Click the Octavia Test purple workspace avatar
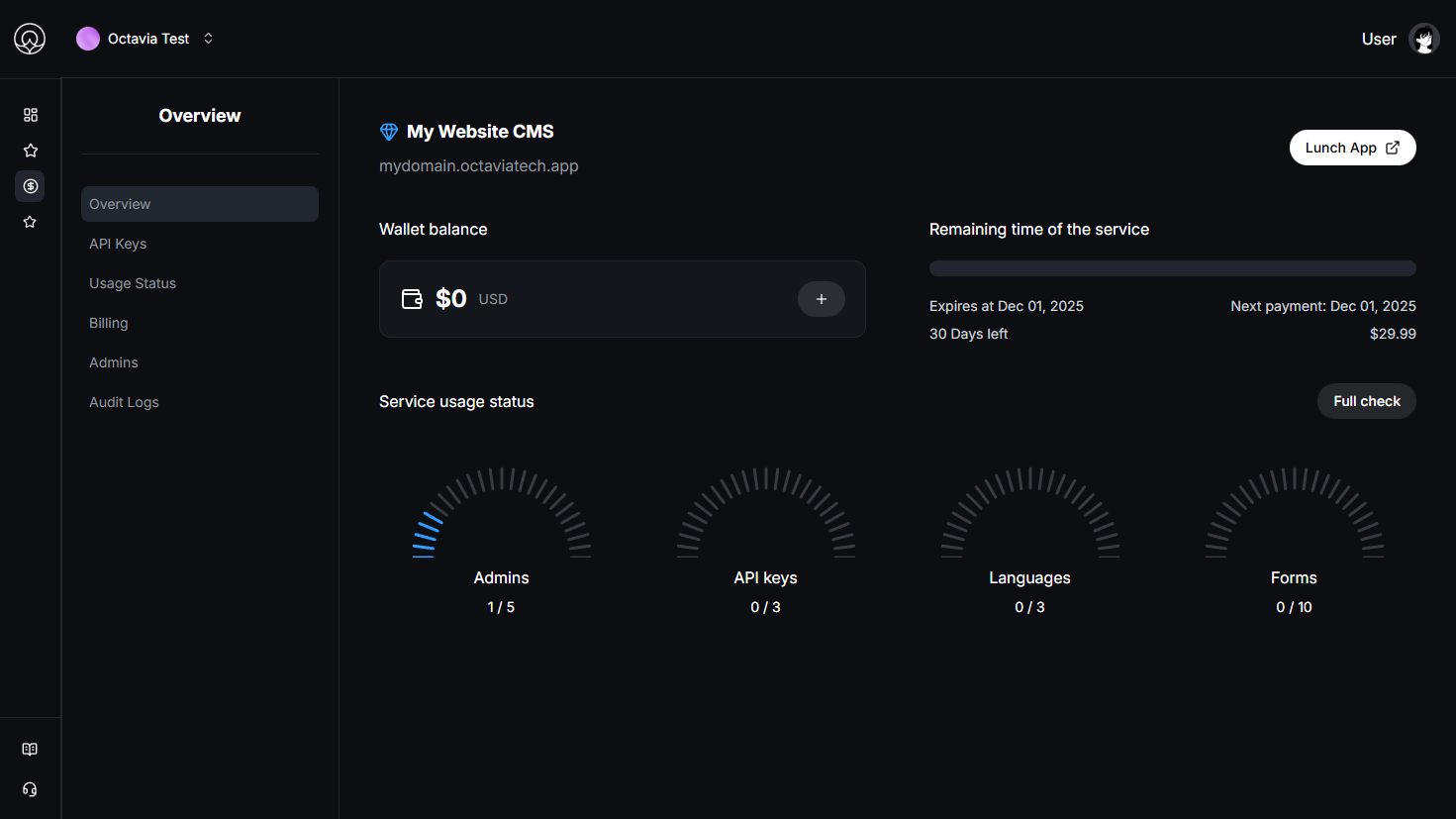This screenshot has height=819, width=1456. click(87, 38)
